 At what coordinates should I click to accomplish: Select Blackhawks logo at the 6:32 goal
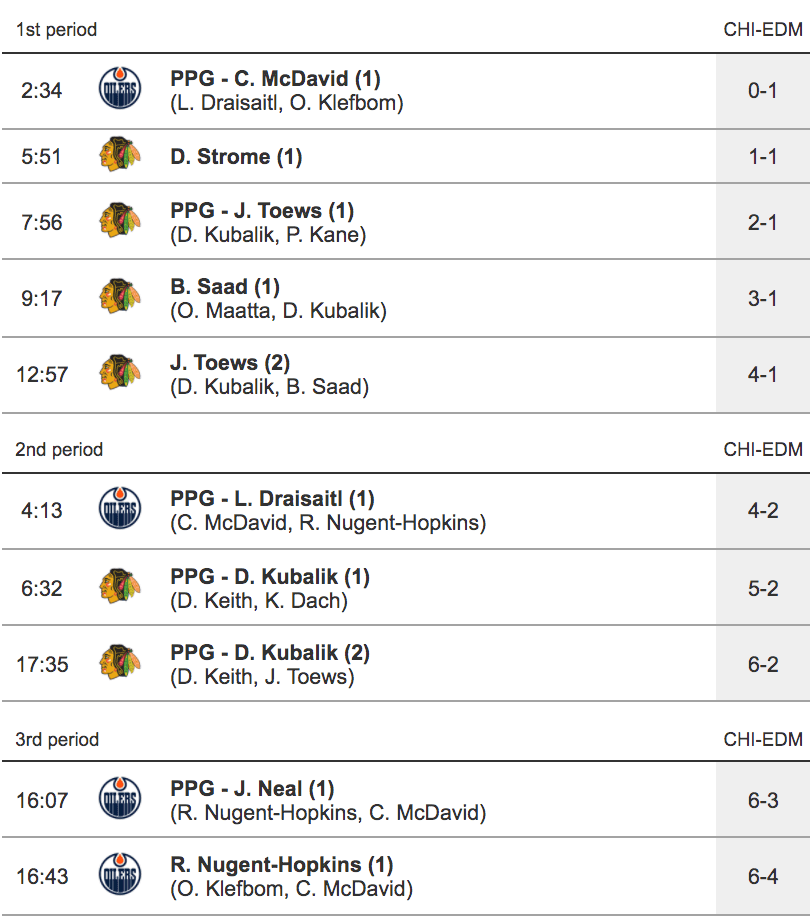pyautogui.click(x=120, y=588)
